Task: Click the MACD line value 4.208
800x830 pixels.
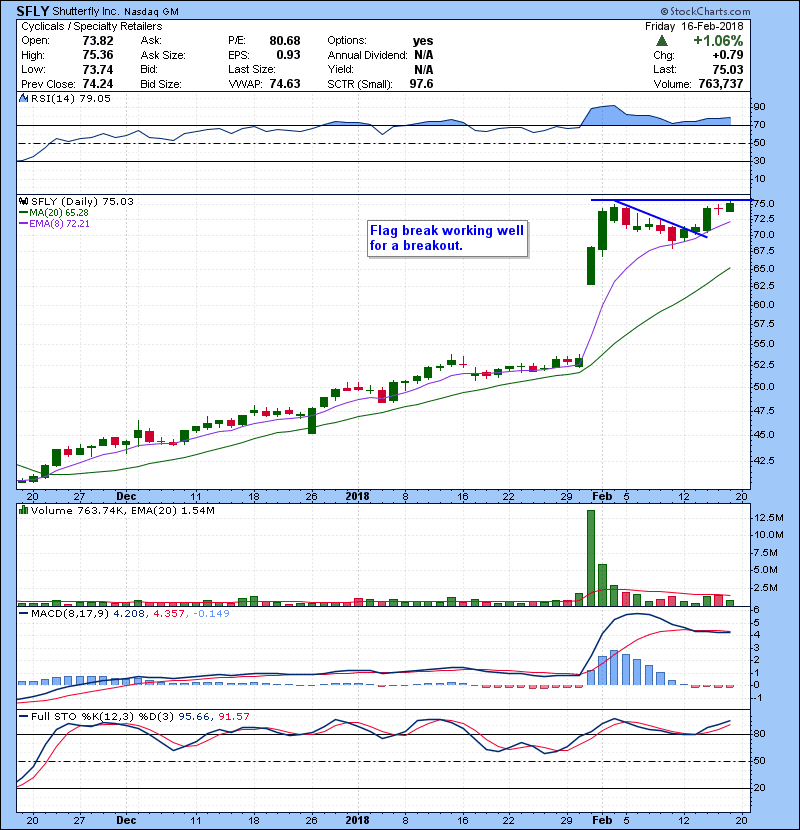Action: [x=129, y=614]
